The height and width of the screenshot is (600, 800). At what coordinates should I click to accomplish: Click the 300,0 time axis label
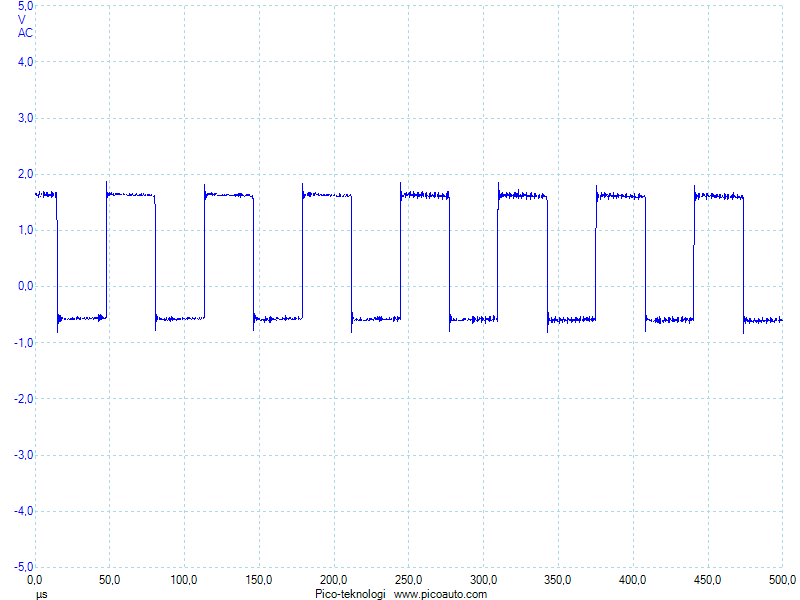click(483, 580)
